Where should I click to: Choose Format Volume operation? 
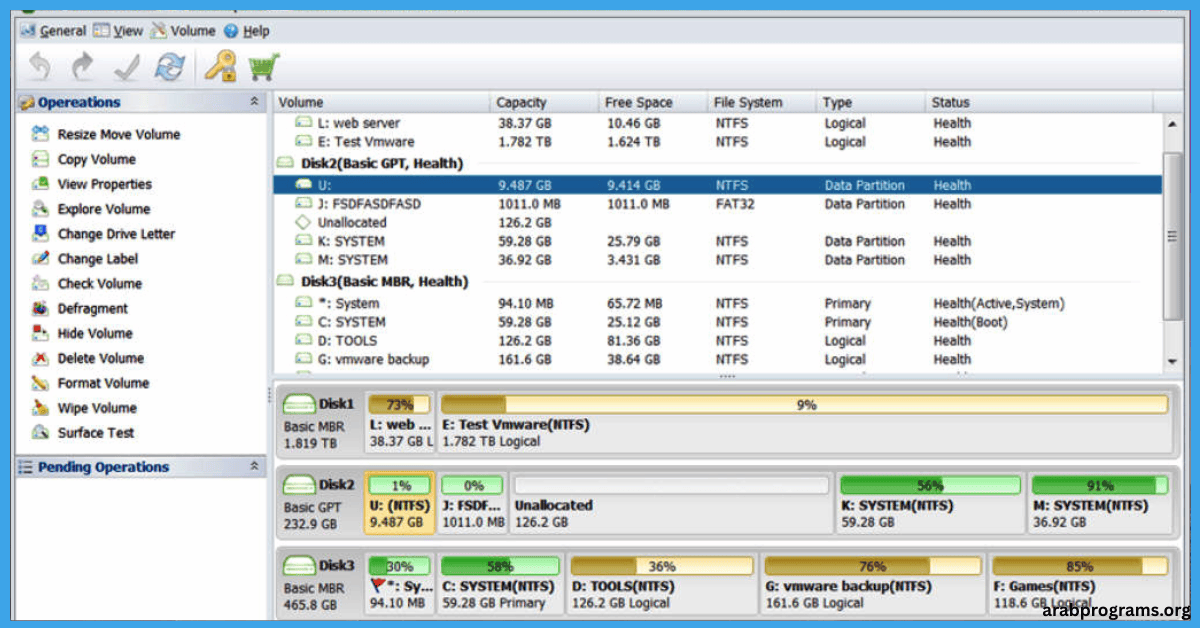tap(90, 383)
